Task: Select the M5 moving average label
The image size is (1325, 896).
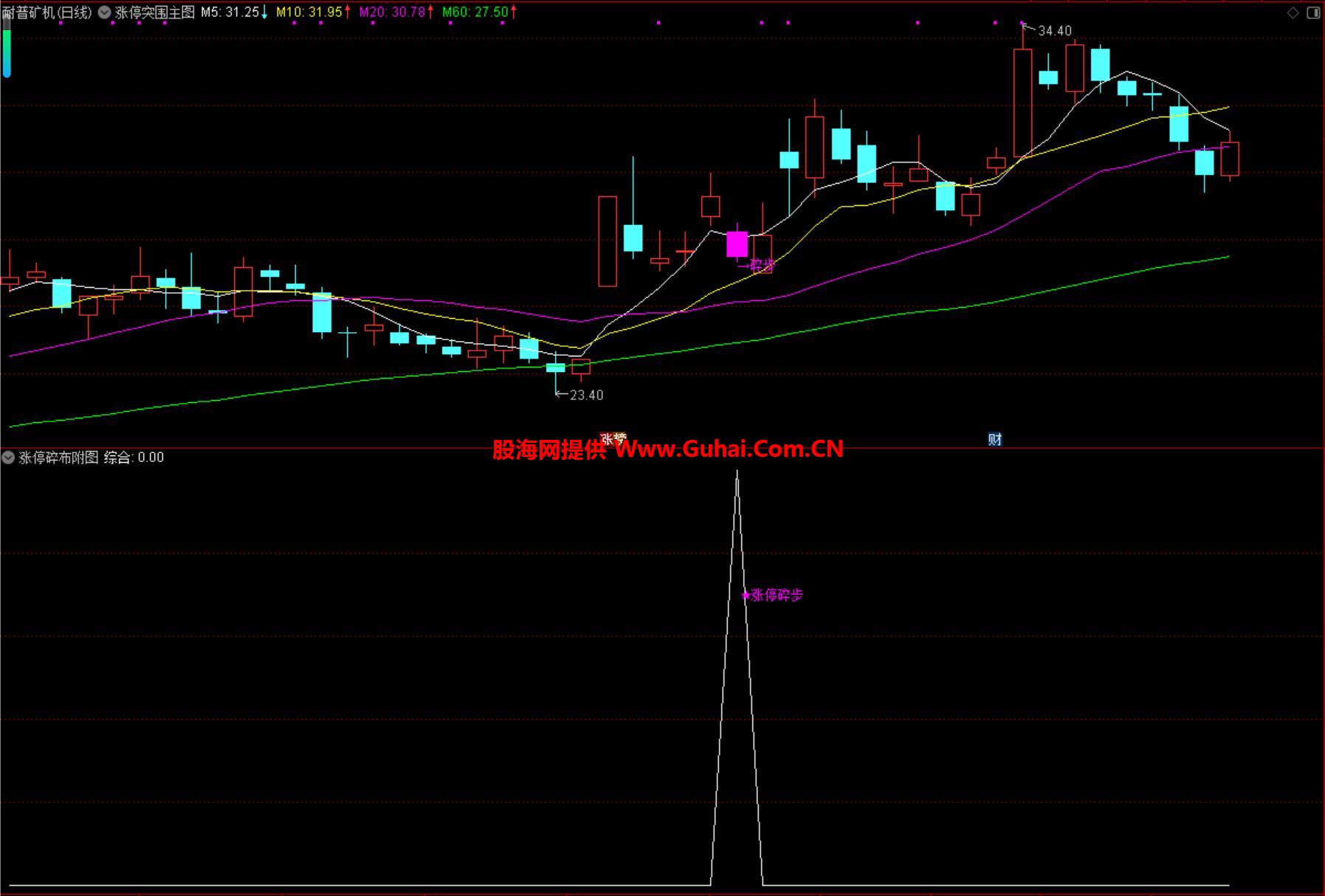Action: pyautogui.click(x=230, y=13)
